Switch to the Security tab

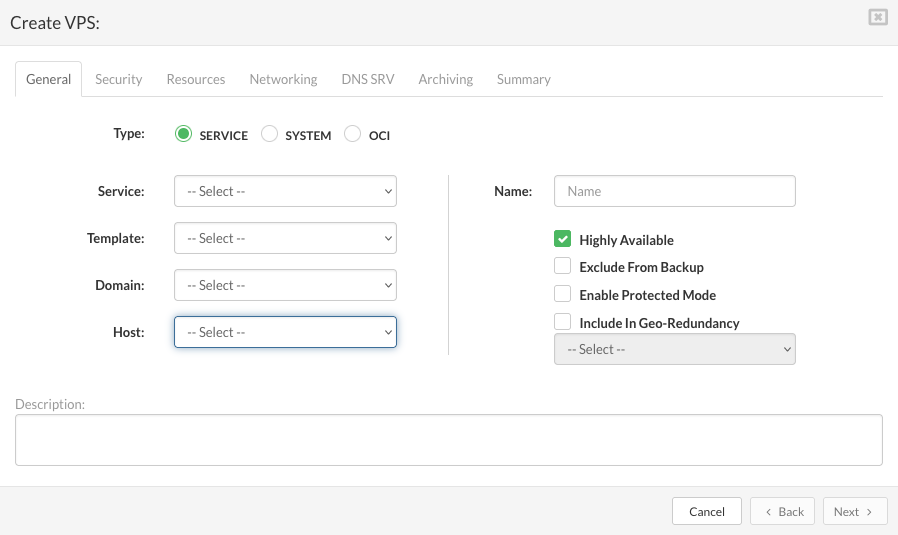(118, 79)
